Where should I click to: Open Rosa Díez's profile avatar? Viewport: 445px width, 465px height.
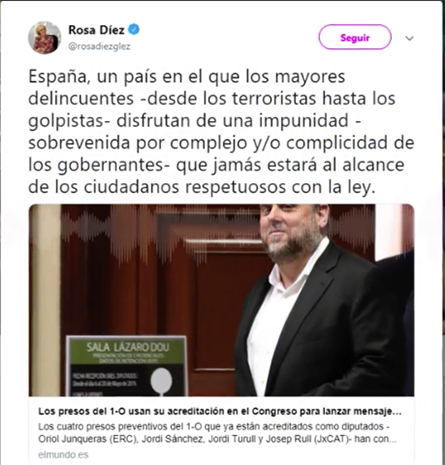click(x=44, y=38)
